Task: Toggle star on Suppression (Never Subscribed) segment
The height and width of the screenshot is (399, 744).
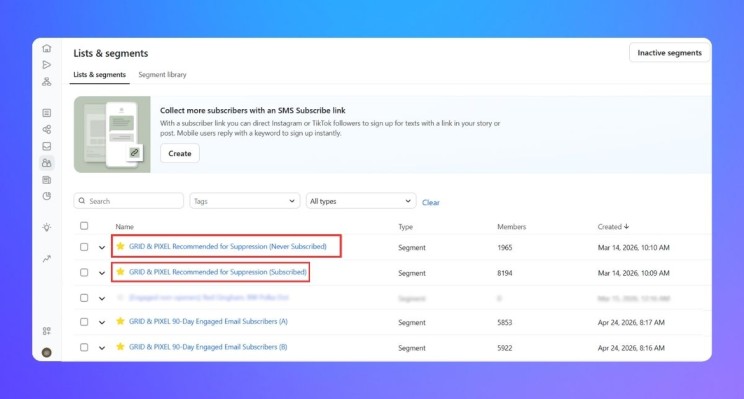Action: pos(121,246)
